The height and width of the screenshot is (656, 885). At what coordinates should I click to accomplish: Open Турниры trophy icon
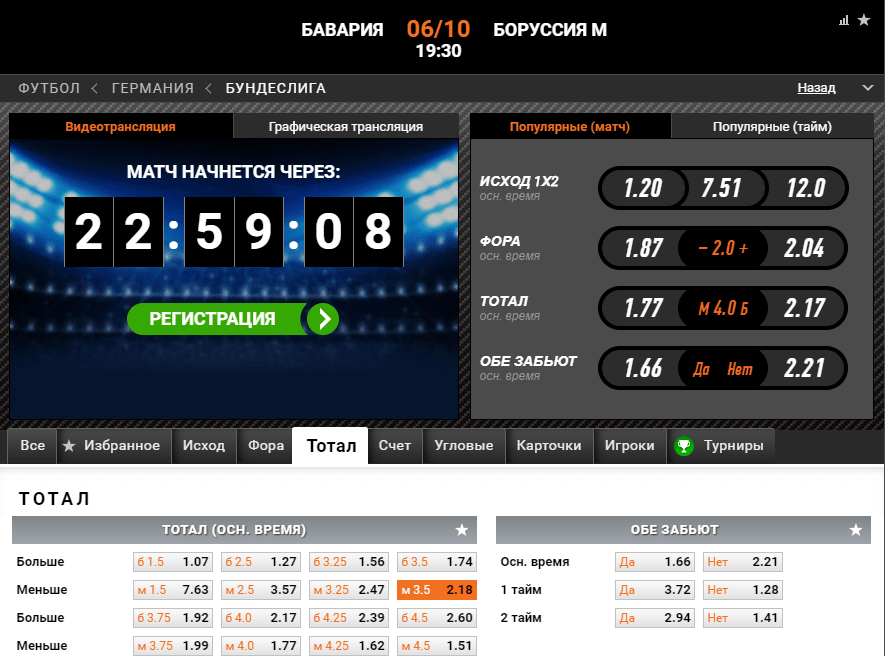tap(684, 446)
